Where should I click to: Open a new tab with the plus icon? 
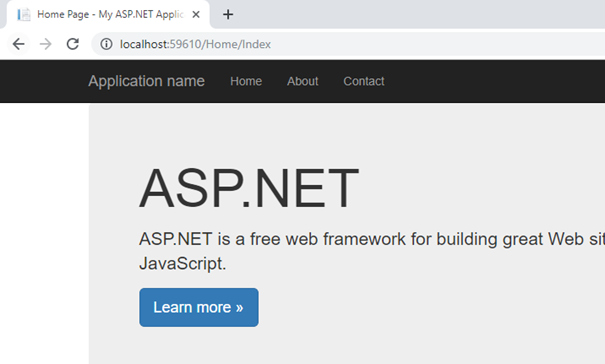tap(228, 15)
